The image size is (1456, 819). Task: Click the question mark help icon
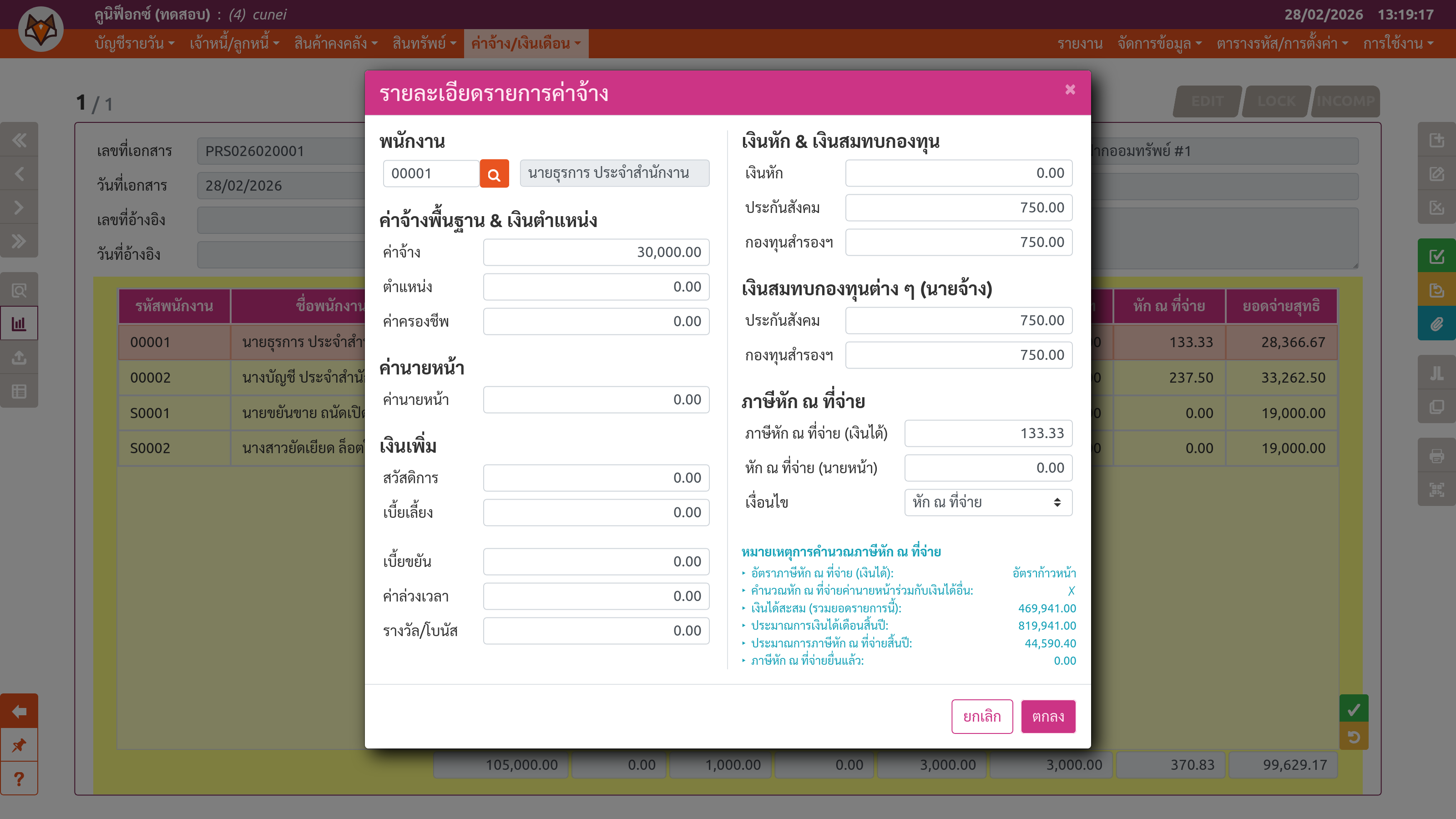(x=19, y=779)
